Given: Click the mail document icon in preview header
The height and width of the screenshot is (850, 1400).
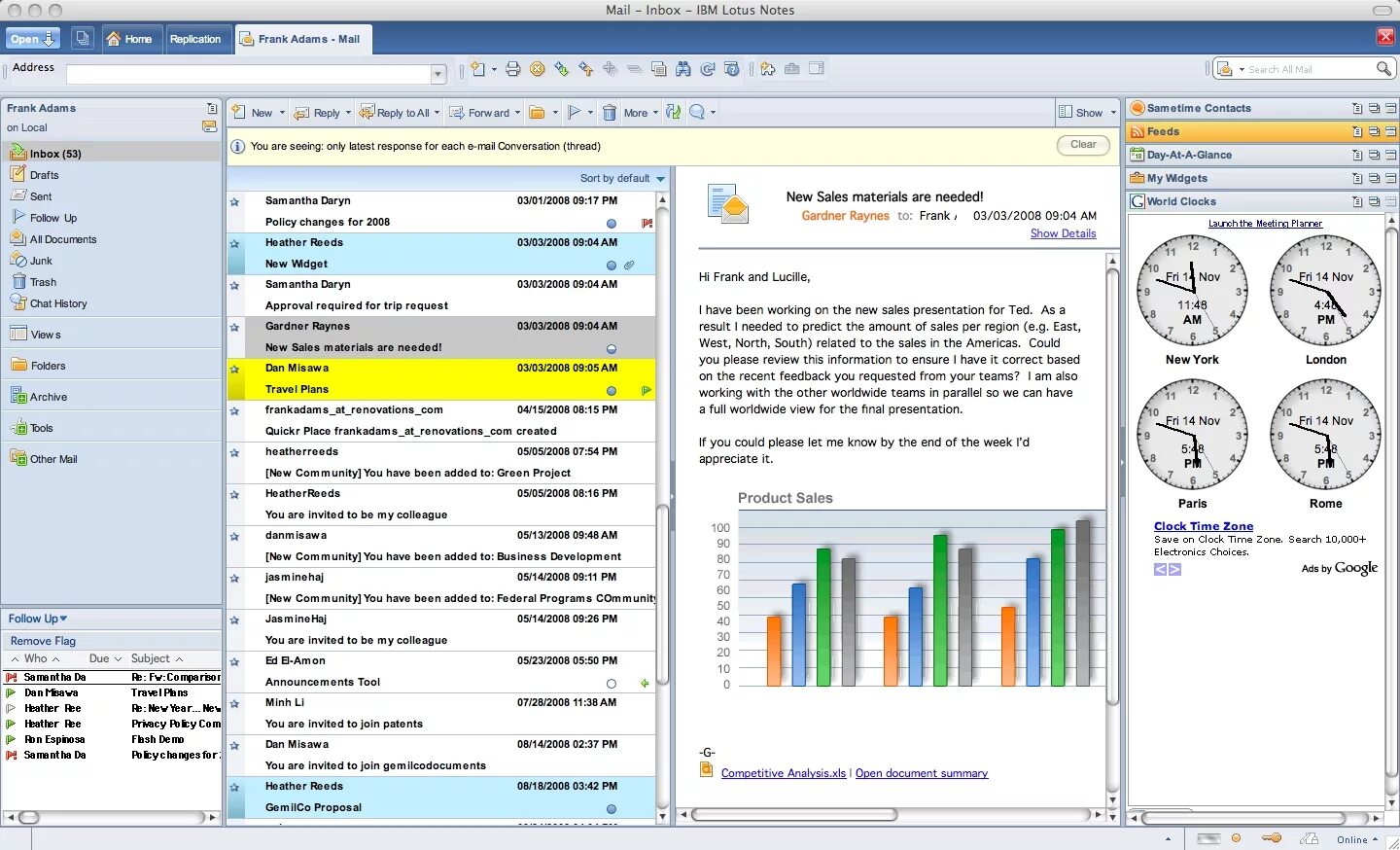Looking at the screenshot, I should coord(728,205).
